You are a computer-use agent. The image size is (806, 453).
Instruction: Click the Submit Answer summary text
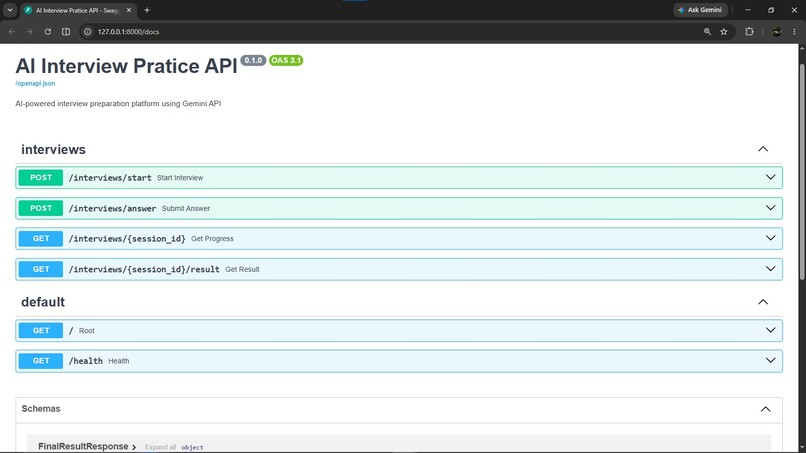[186, 208]
